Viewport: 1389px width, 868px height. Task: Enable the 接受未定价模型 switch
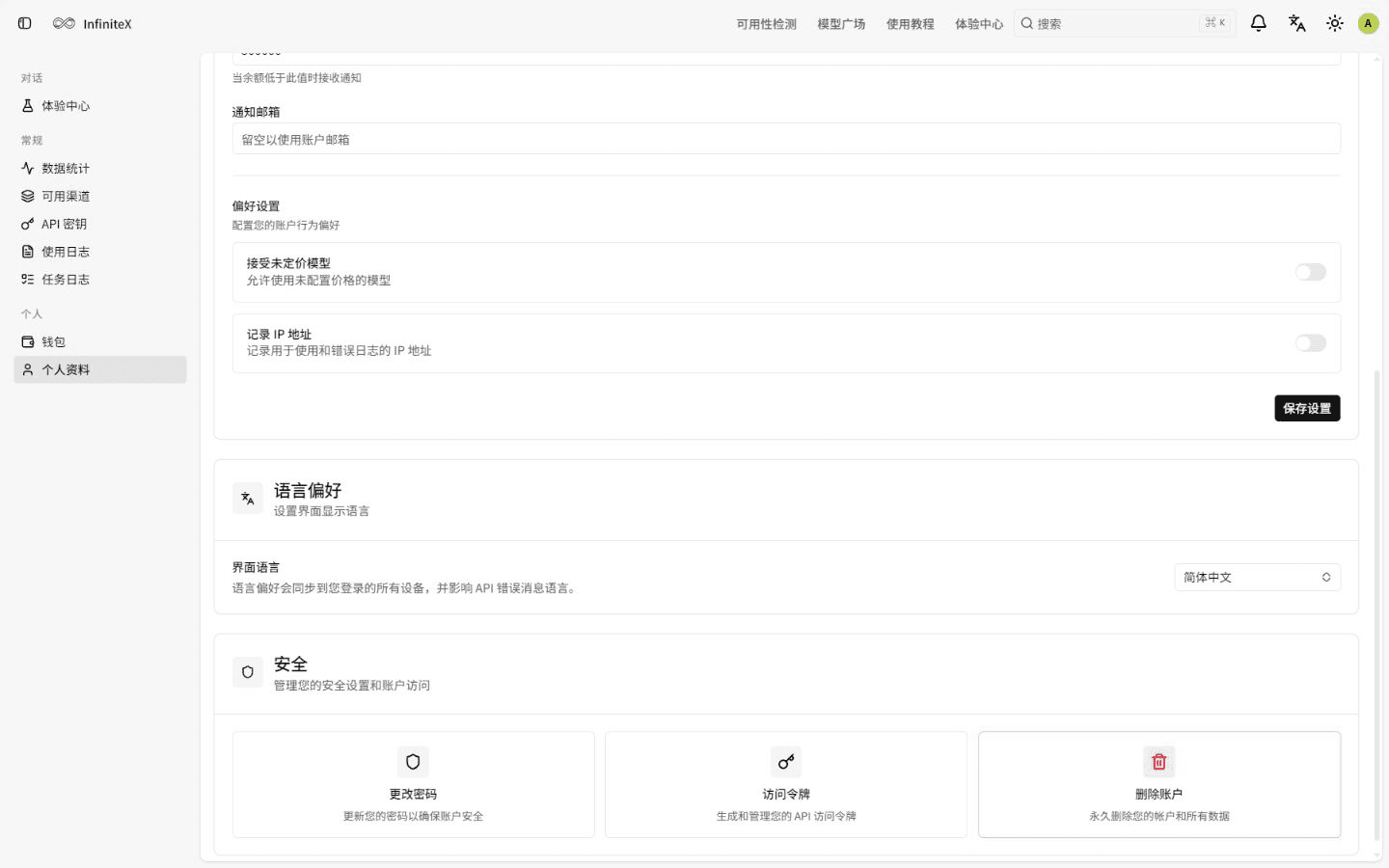[x=1310, y=272]
